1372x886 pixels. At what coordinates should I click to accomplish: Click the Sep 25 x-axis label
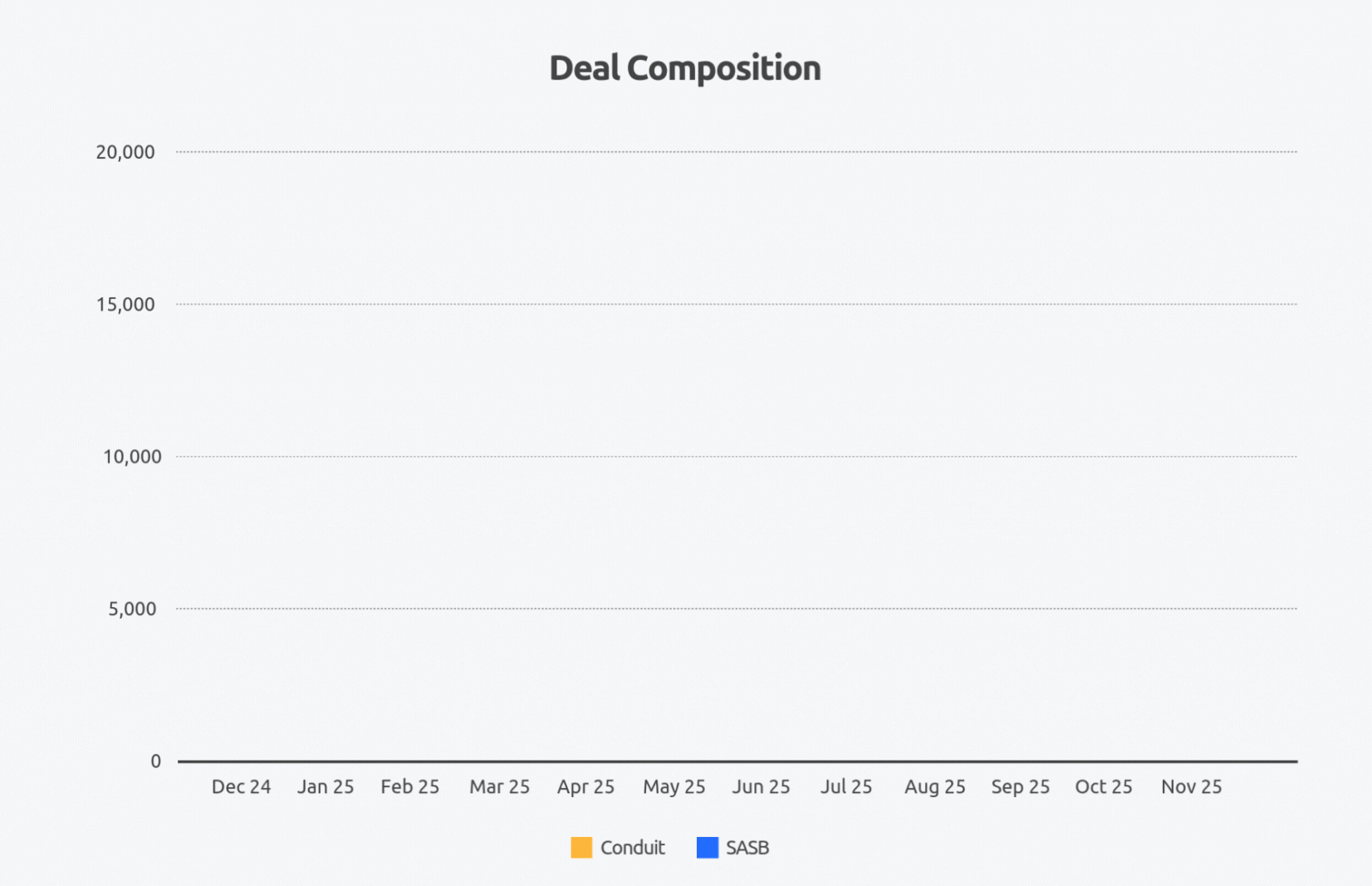pyautogui.click(x=1020, y=786)
